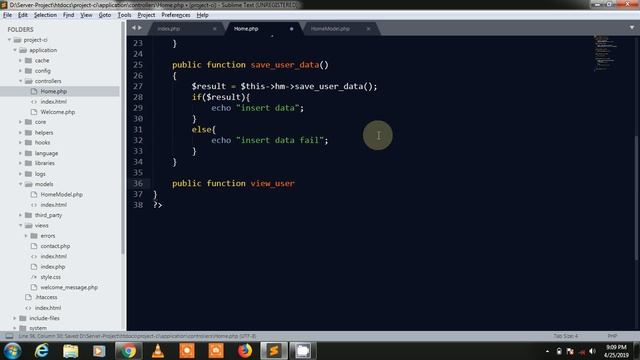Expand the language folder
The height and width of the screenshot is (360, 640).
tap(20, 153)
